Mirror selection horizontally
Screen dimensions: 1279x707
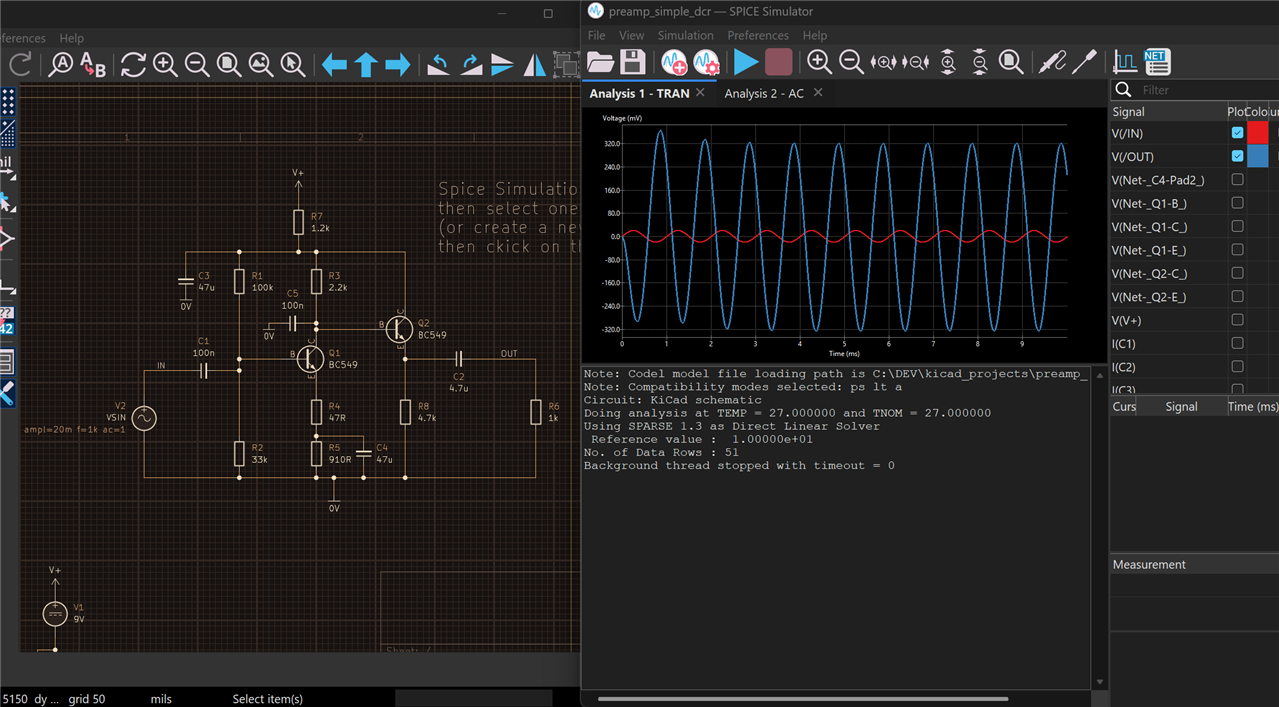click(535, 66)
